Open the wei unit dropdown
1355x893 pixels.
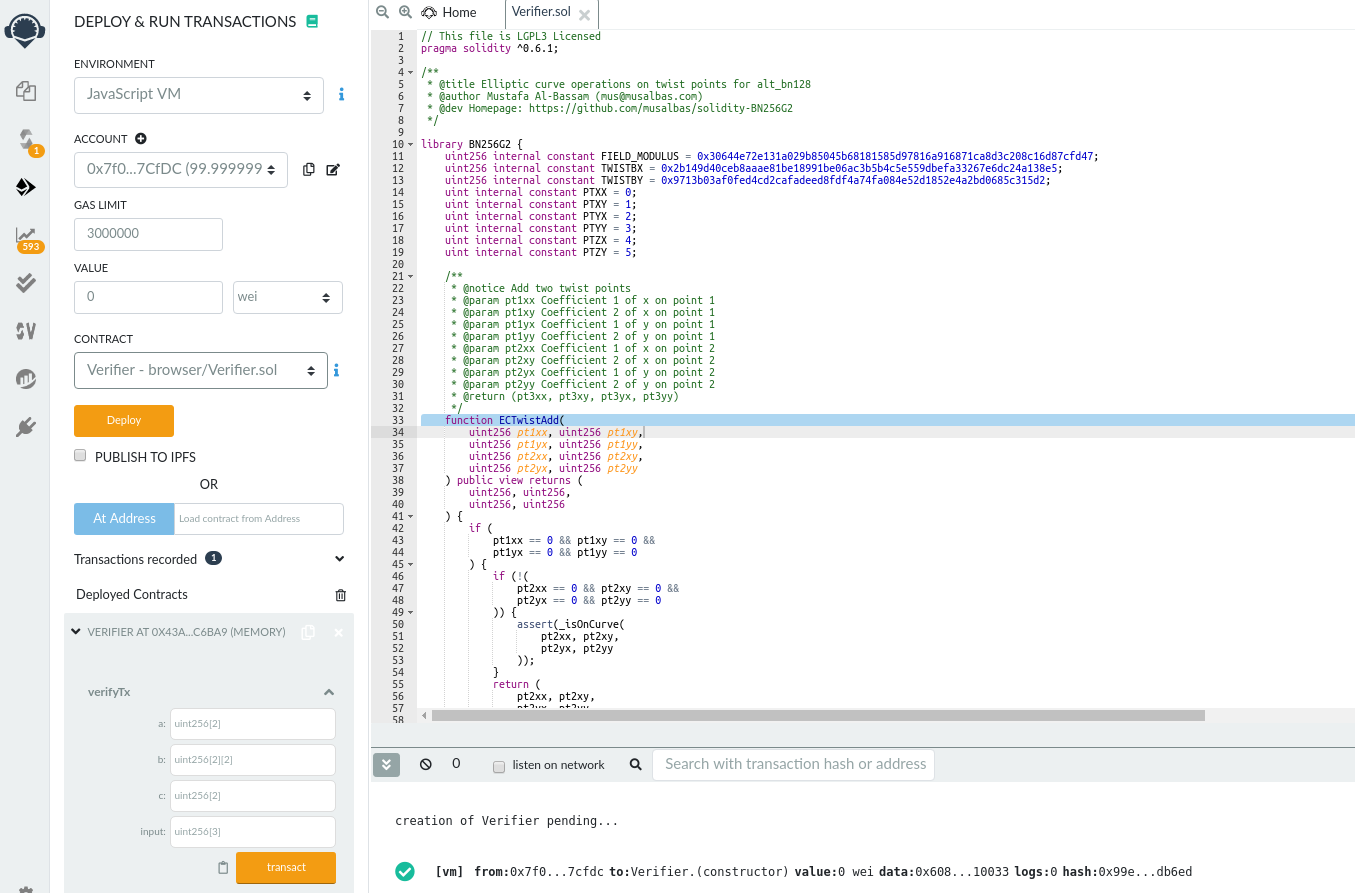tap(288, 297)
